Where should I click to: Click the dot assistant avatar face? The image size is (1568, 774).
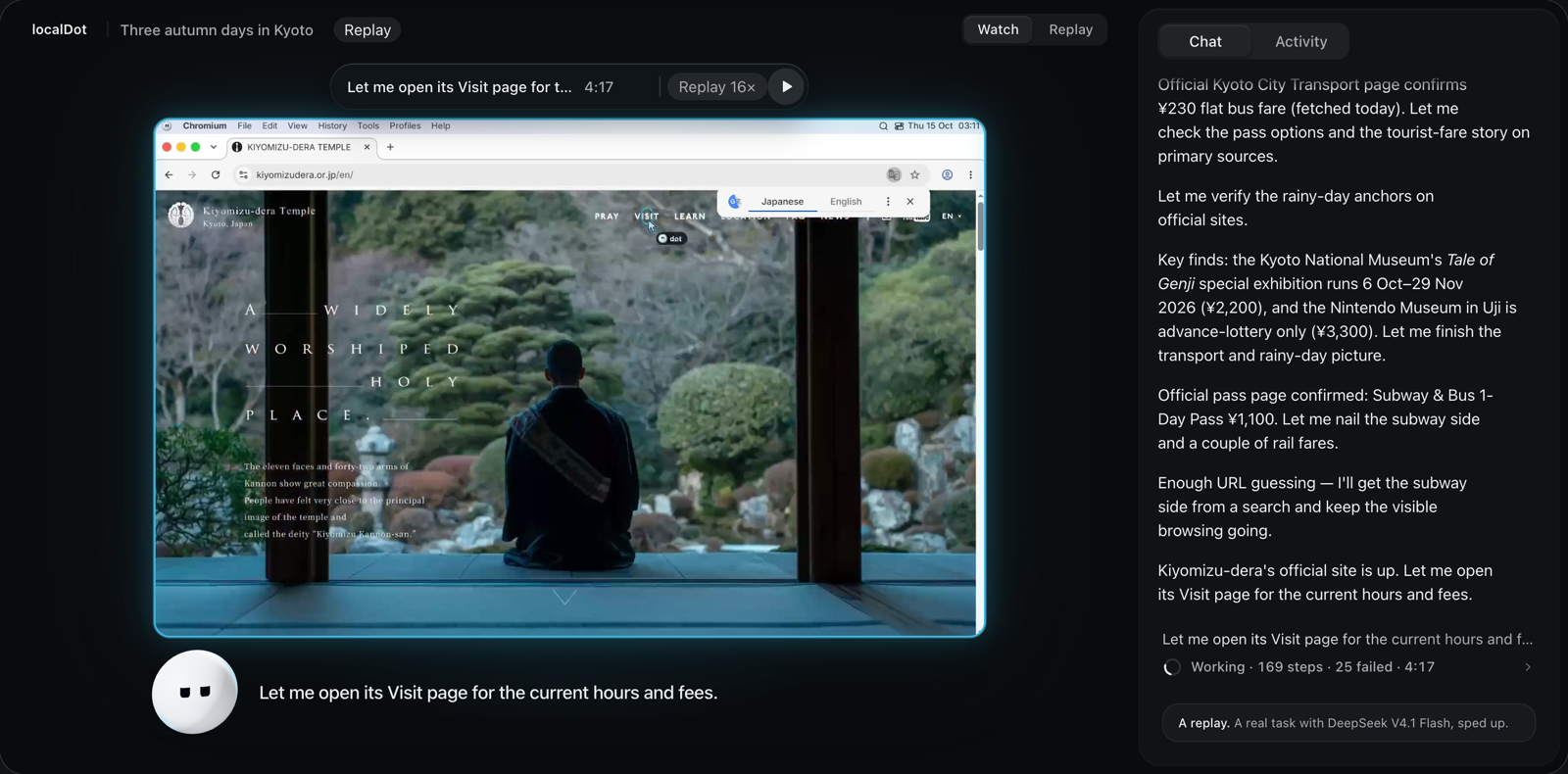coord(195,692)
